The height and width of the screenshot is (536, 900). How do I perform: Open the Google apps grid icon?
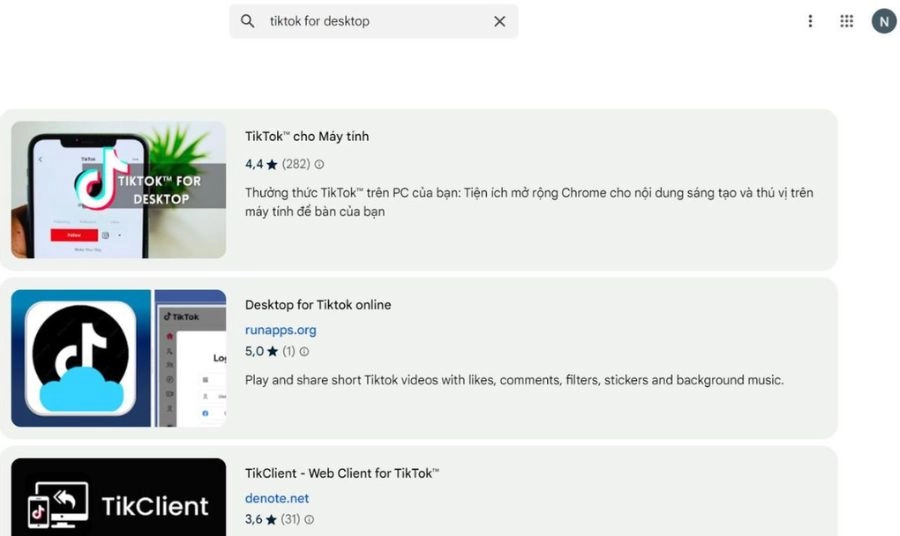pos(847,21)
